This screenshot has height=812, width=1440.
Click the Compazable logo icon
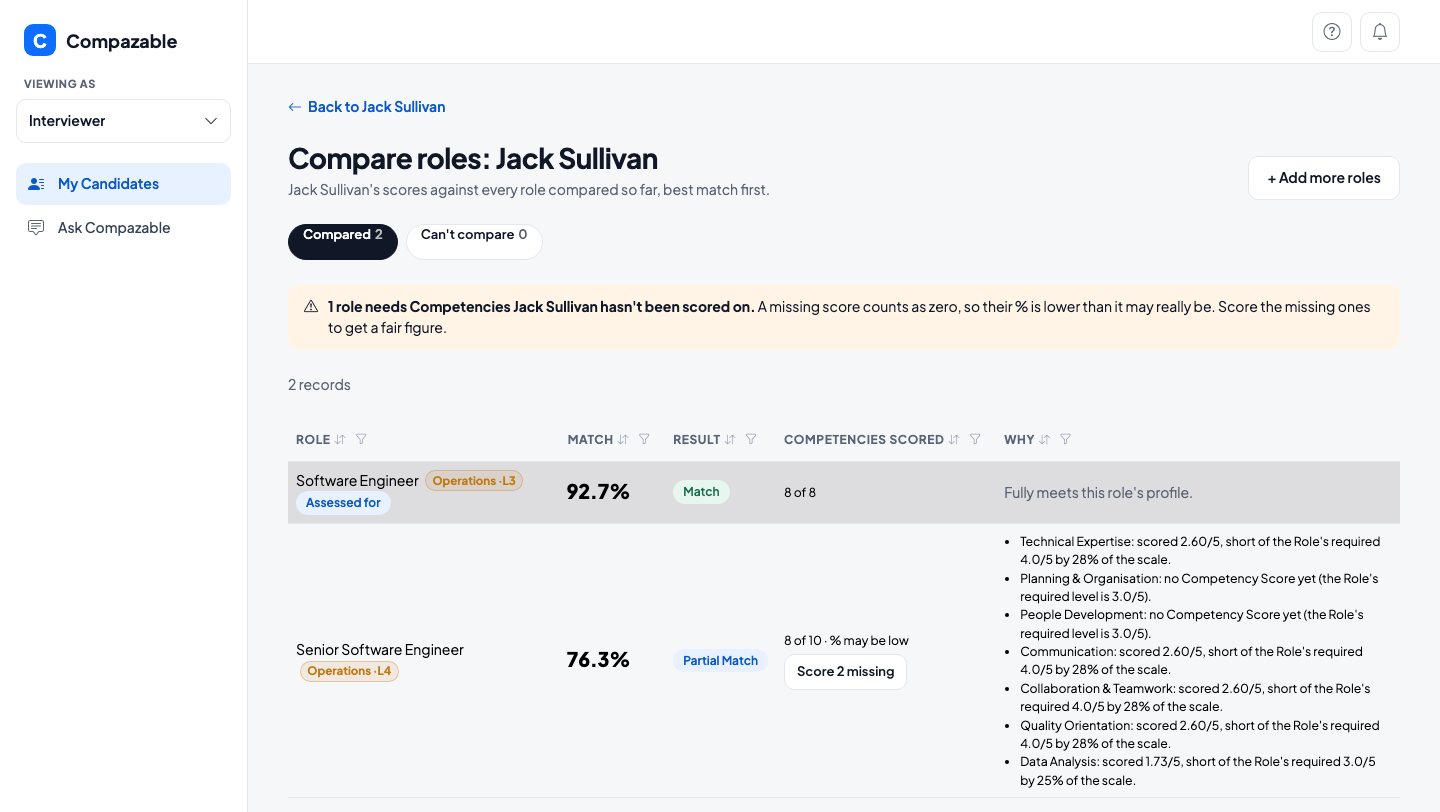coord(40,40)
